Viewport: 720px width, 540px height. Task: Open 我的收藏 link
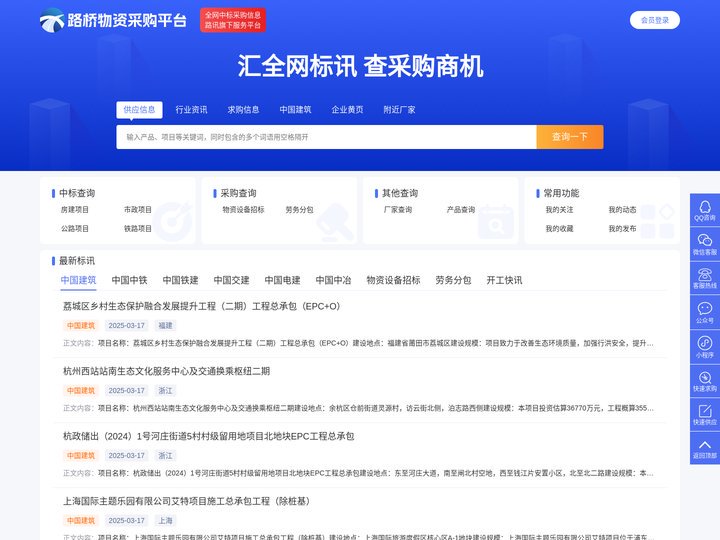tap(559, 229)
